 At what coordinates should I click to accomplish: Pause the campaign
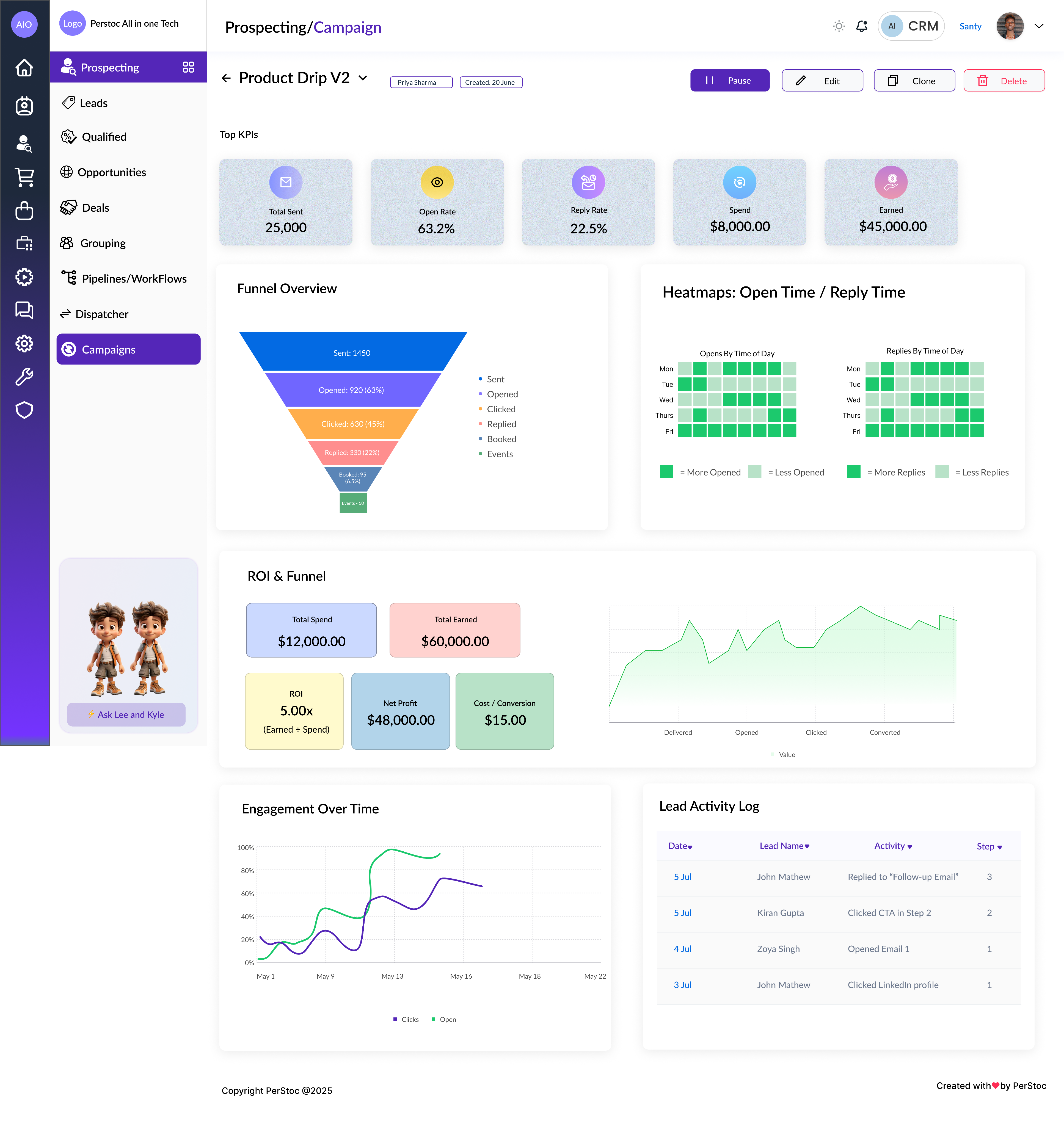pos(729,81)
